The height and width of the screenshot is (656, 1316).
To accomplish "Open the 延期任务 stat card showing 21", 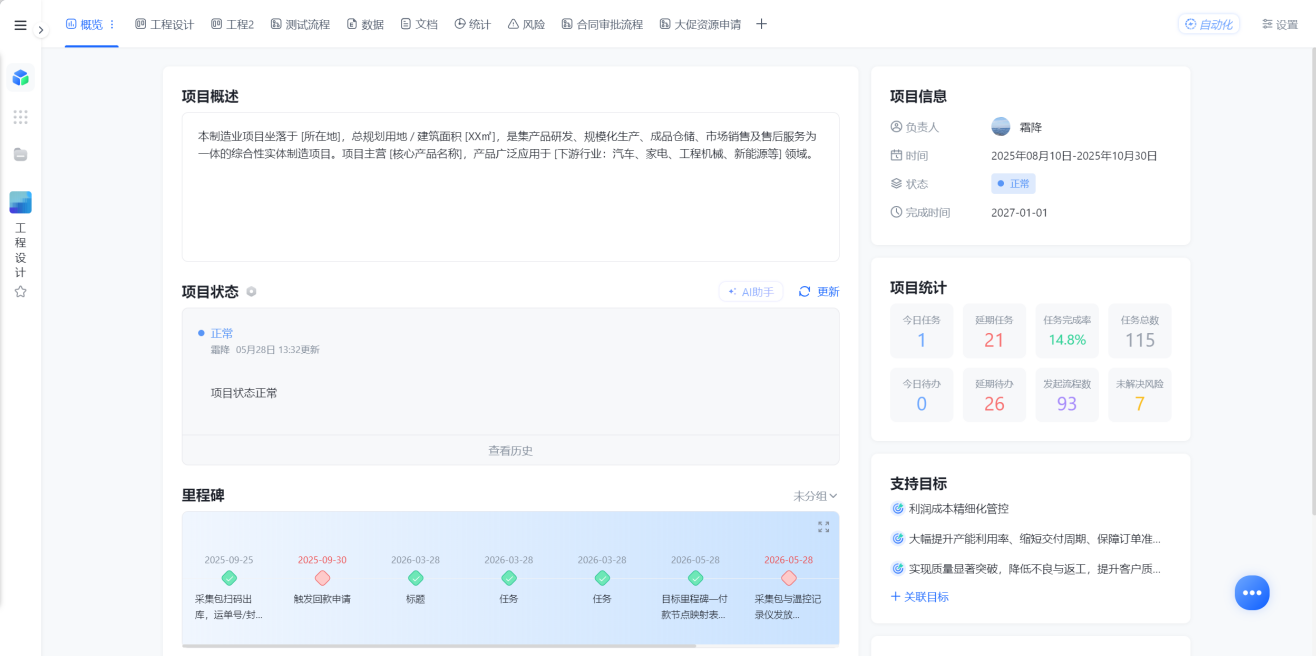I will tap(994, 331).
